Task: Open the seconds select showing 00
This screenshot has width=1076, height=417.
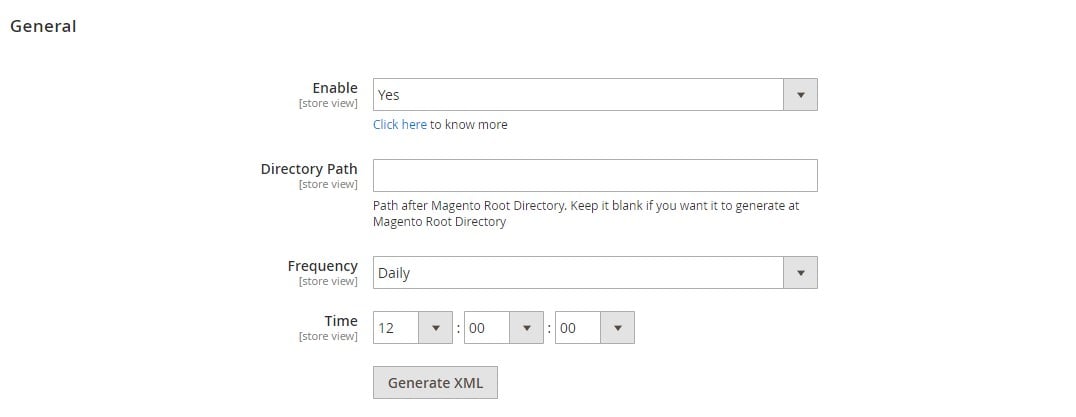Action: (x=595, y=328)
